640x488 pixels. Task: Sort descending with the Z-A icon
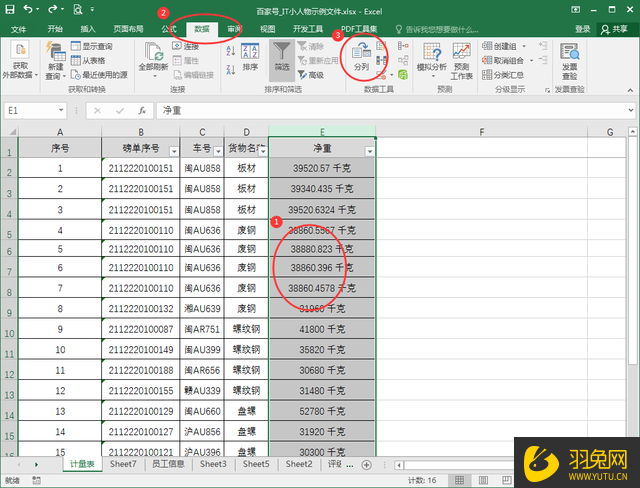231,69
